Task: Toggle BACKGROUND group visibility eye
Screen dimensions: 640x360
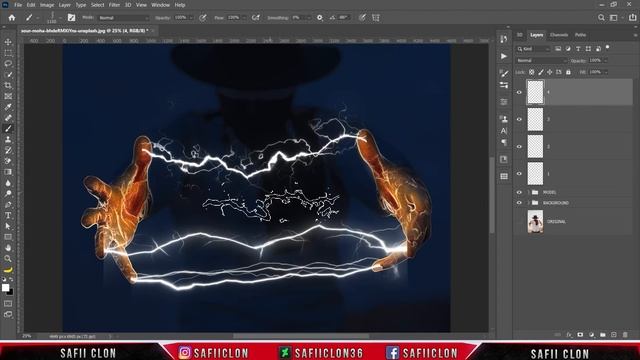Action: click(x=519, y=203)
